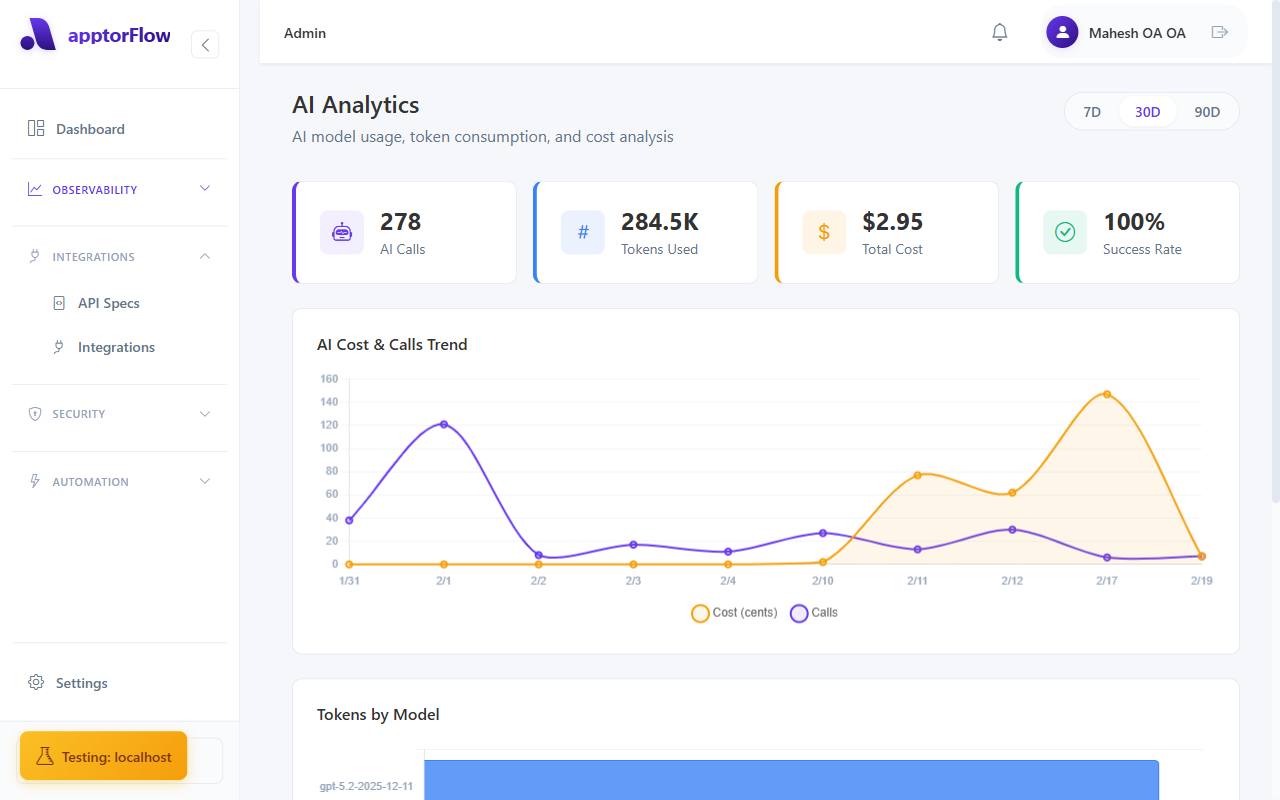This screenshot has width=1280, height=800.
Task: Open the API Specs page
Action: (x=109, y=302)
